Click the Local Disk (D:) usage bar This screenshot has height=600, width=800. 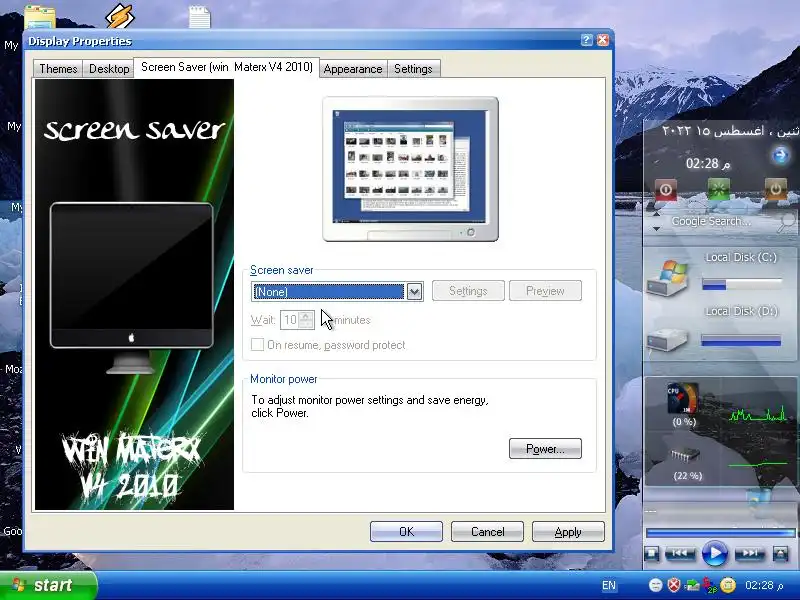pos(741,340)
